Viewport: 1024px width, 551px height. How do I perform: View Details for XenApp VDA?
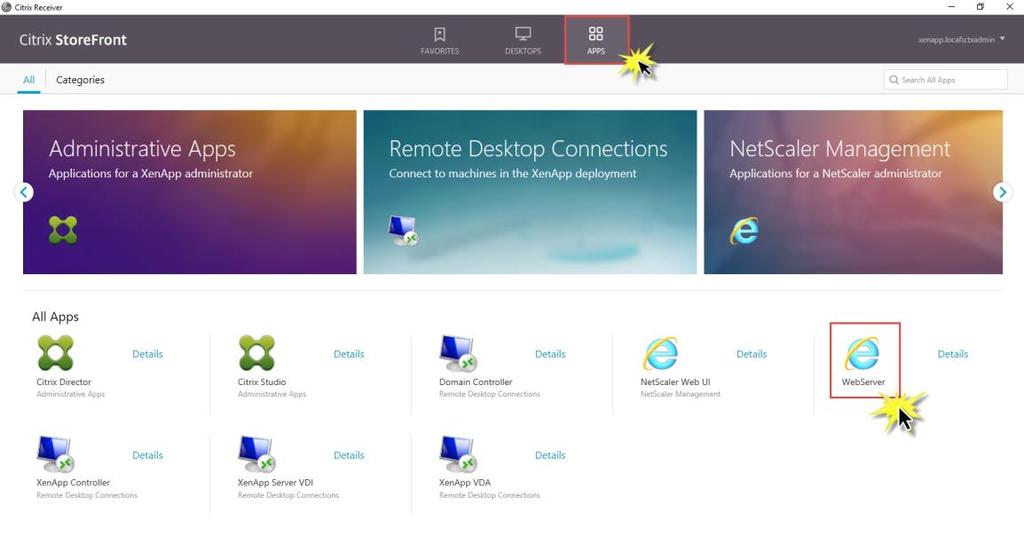coord(550,455)
